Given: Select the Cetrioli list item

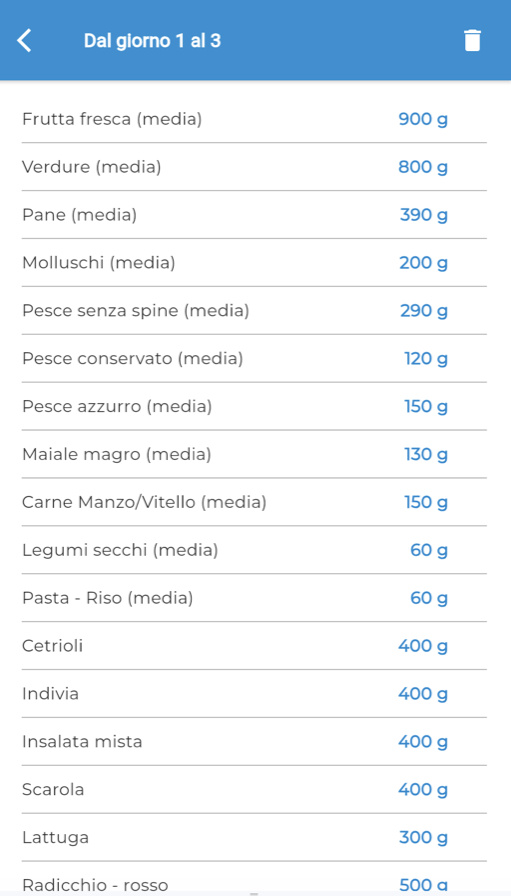Looking at the screenshot, I should tap(254, 646).
